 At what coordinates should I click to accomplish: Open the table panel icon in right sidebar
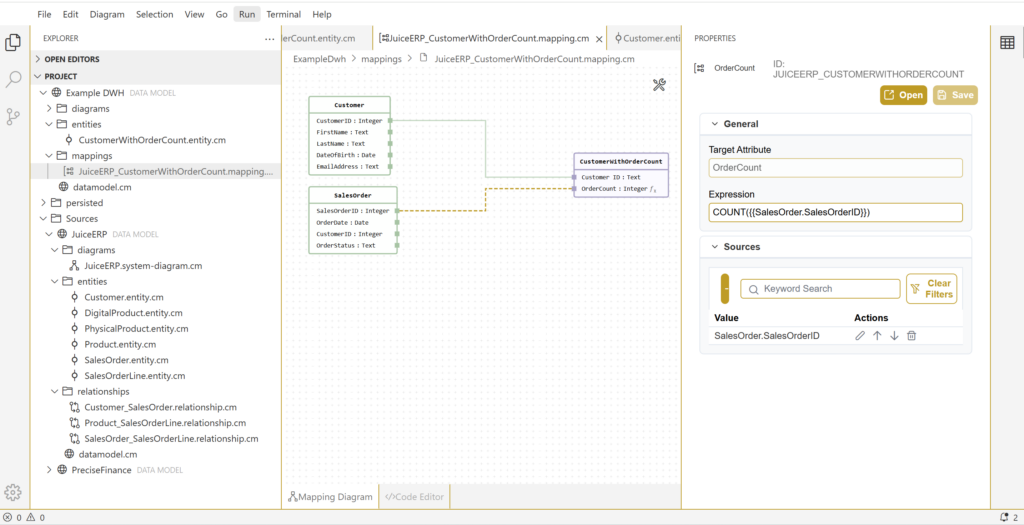coord(1007,42)
